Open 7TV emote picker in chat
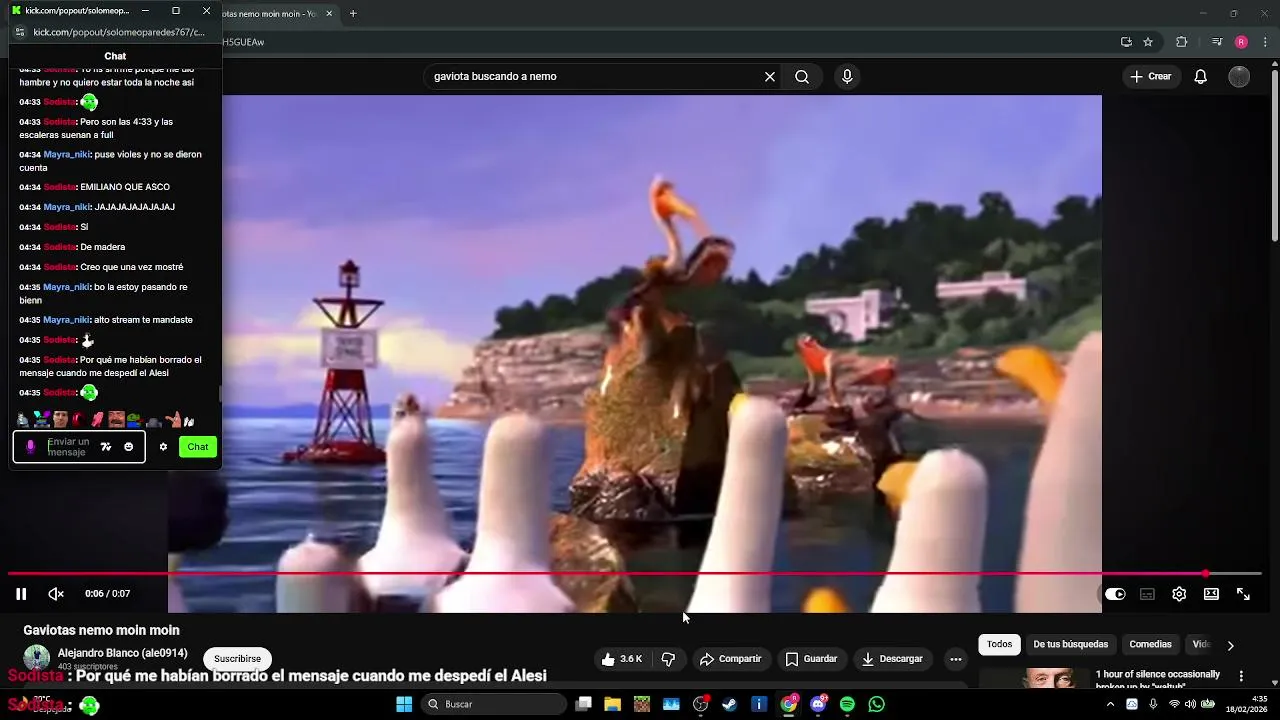1280x720 pixels. pyautogui.click(x=106, y=447)
